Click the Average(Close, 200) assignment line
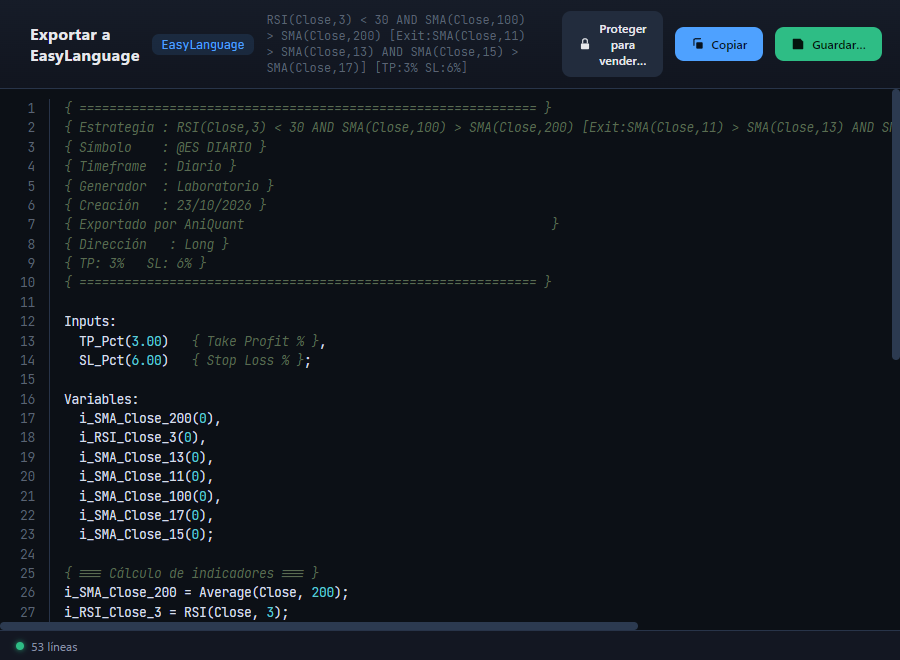900x660 pixels. (207, 592)
